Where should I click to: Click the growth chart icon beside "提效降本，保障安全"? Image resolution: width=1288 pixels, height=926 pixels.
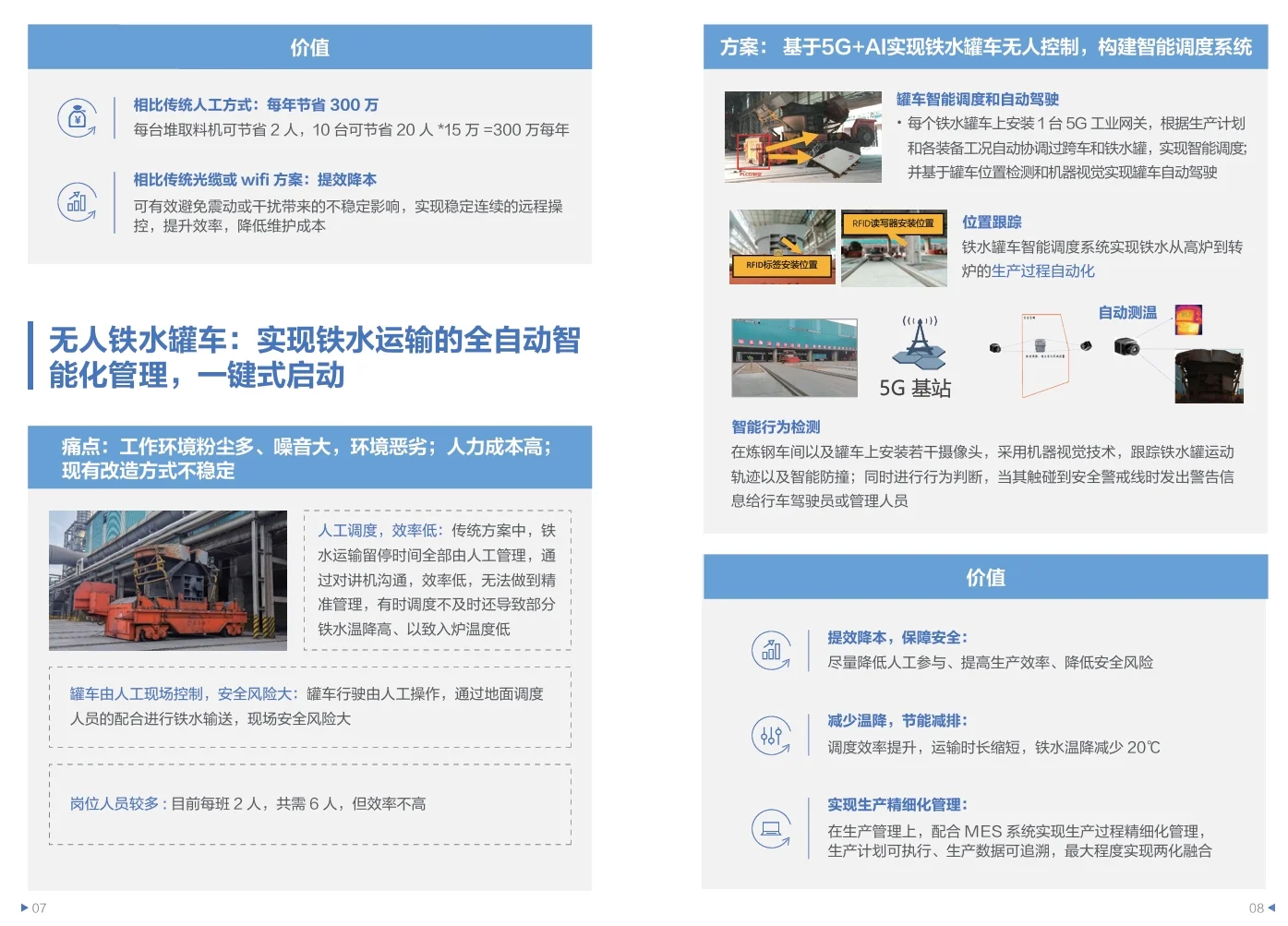click(772, 649)
